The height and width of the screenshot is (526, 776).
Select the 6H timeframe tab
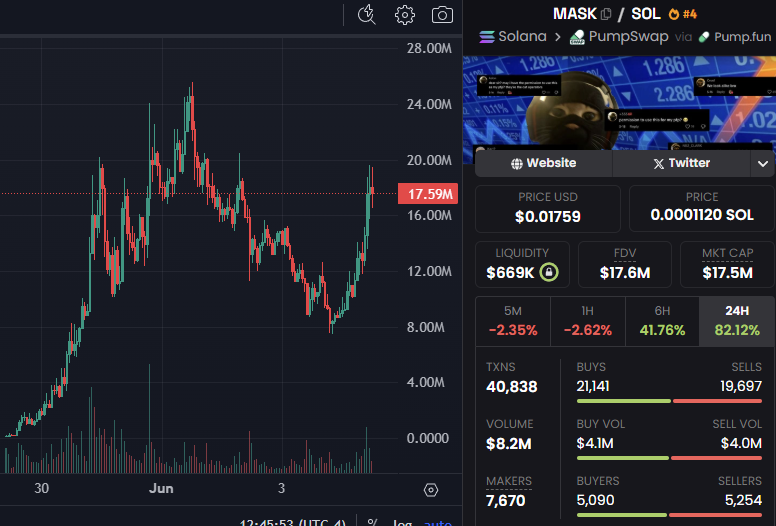pos(662,321)
